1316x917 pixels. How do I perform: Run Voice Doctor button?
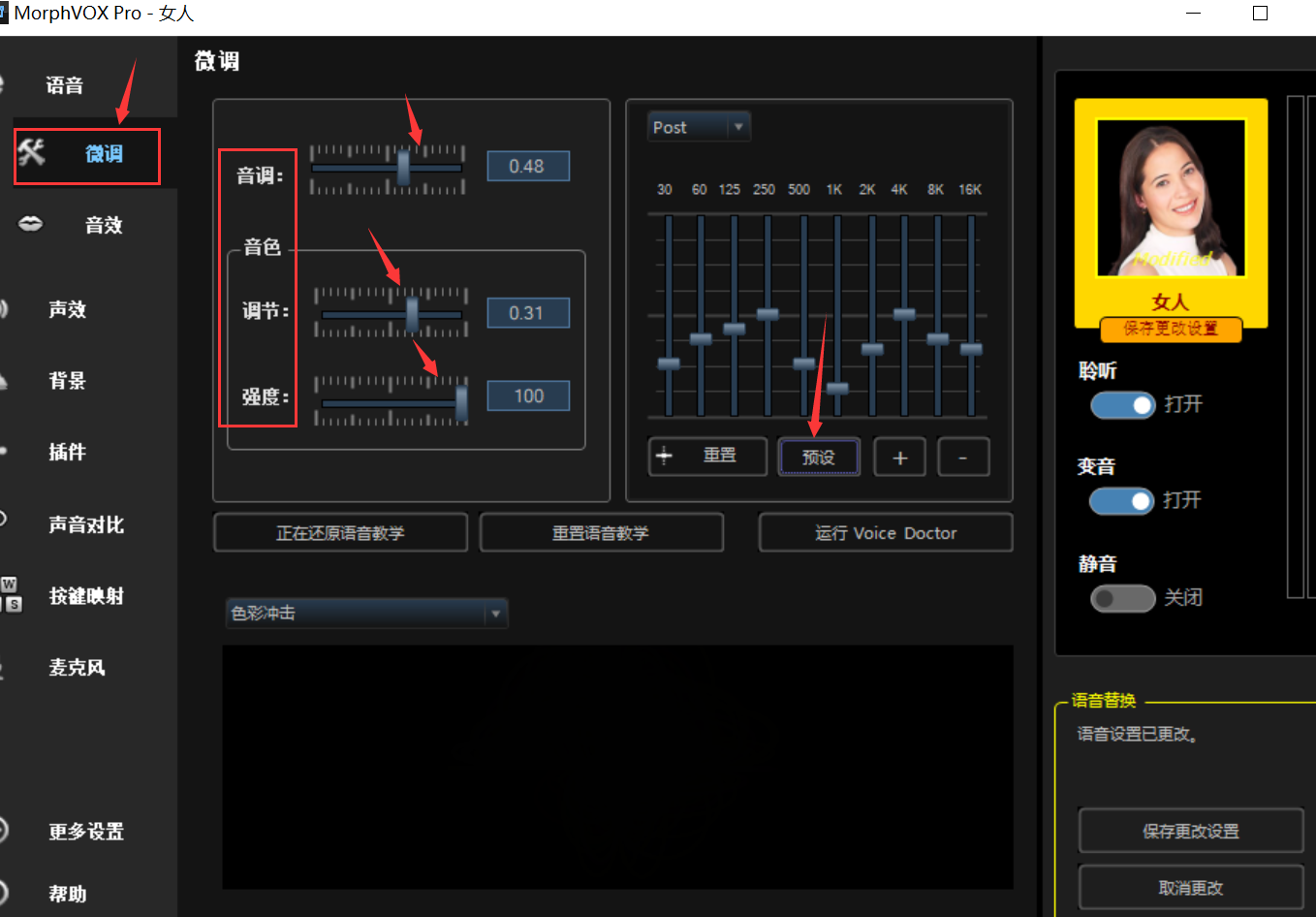[886, 533]
